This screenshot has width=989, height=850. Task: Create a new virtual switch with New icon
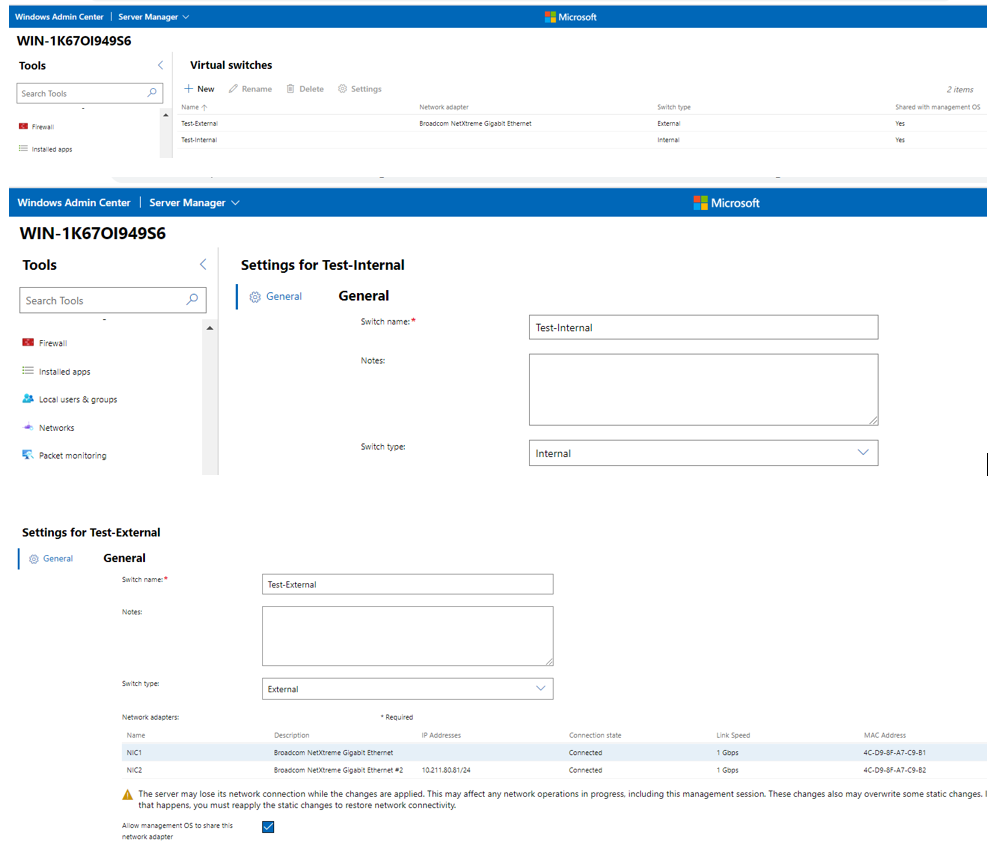coord(198,88)
